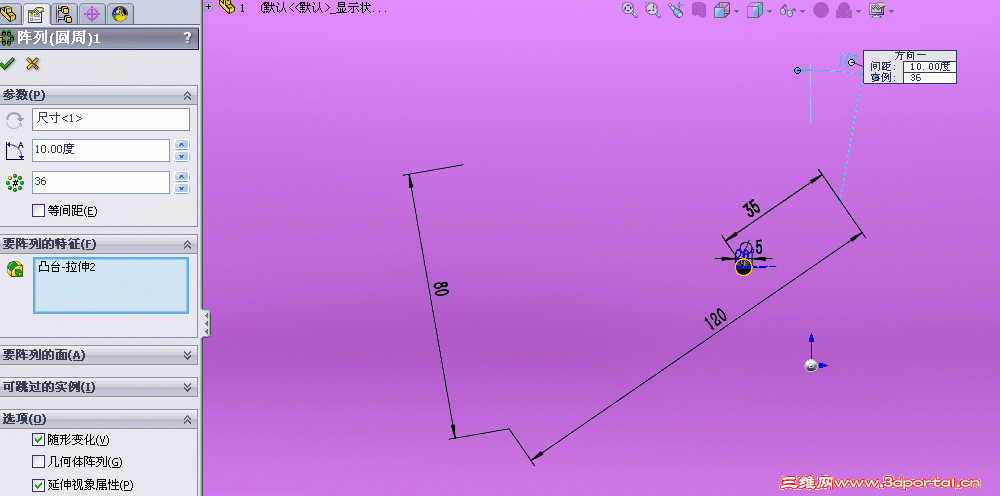Collapse the 选项(O) section

click(188, 419)
